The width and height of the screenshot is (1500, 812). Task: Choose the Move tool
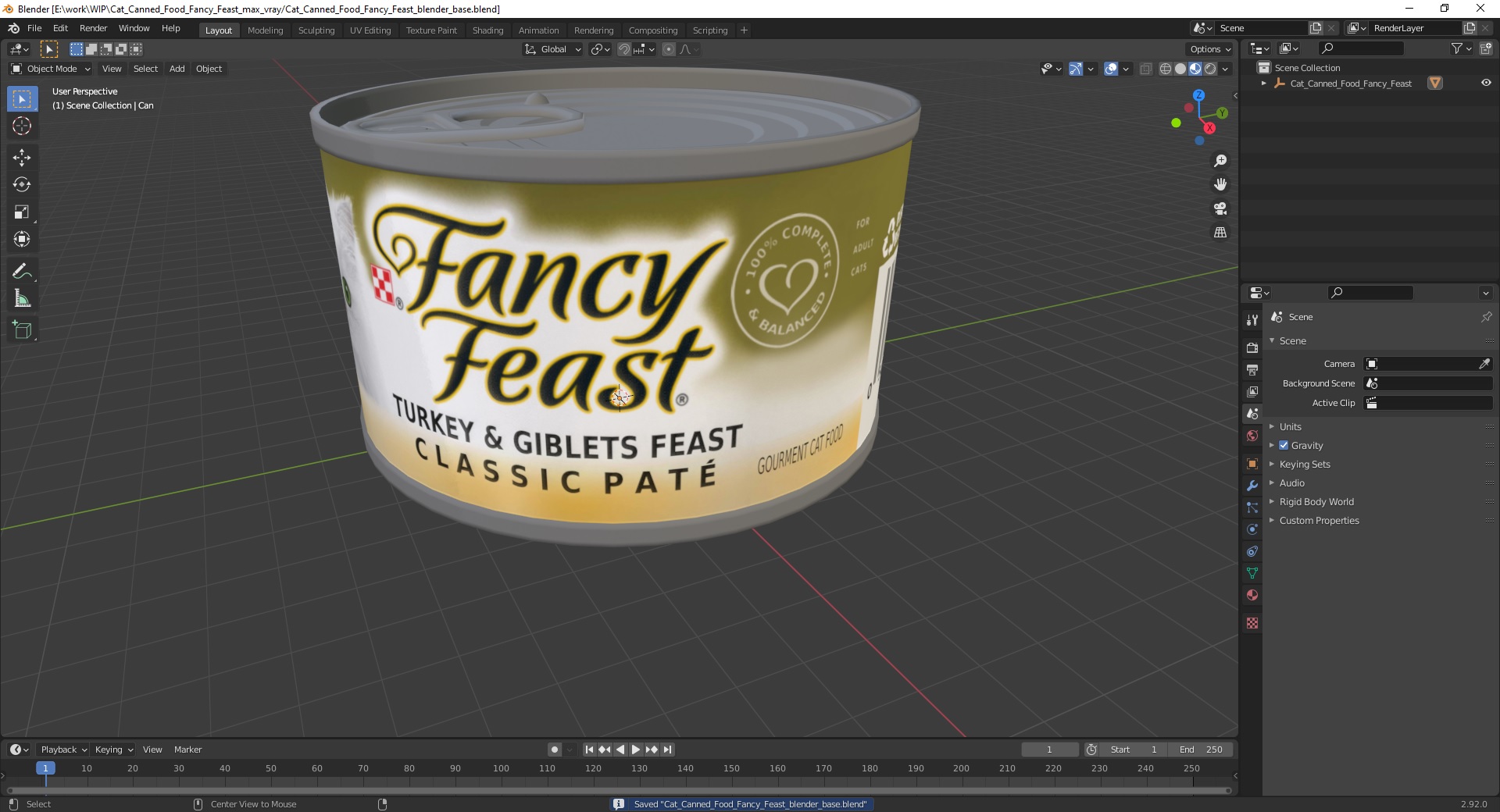click(22, 158)
